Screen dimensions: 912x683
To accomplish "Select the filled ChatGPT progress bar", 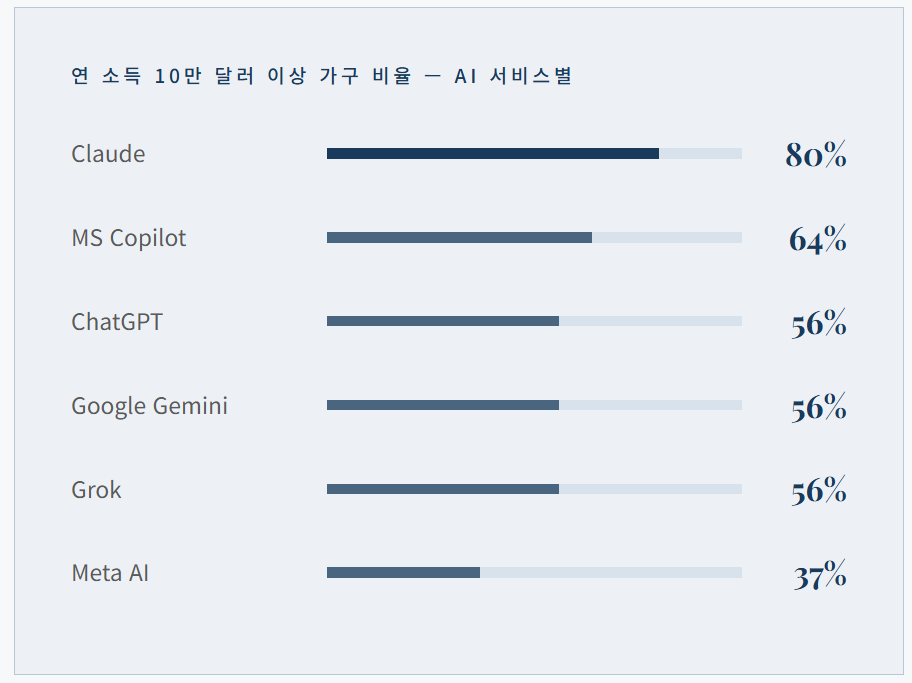I will (442, 322).
